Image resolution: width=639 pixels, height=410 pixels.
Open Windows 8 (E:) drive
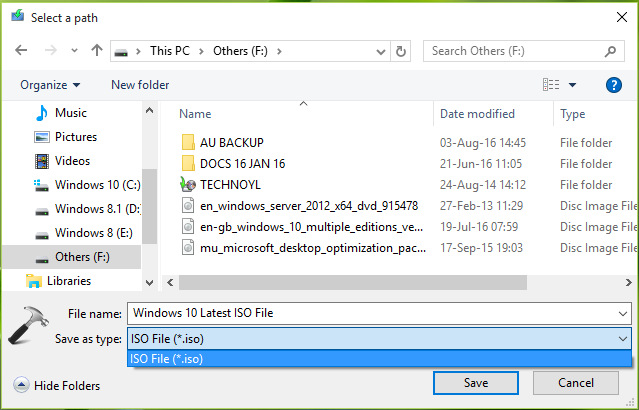94,233
